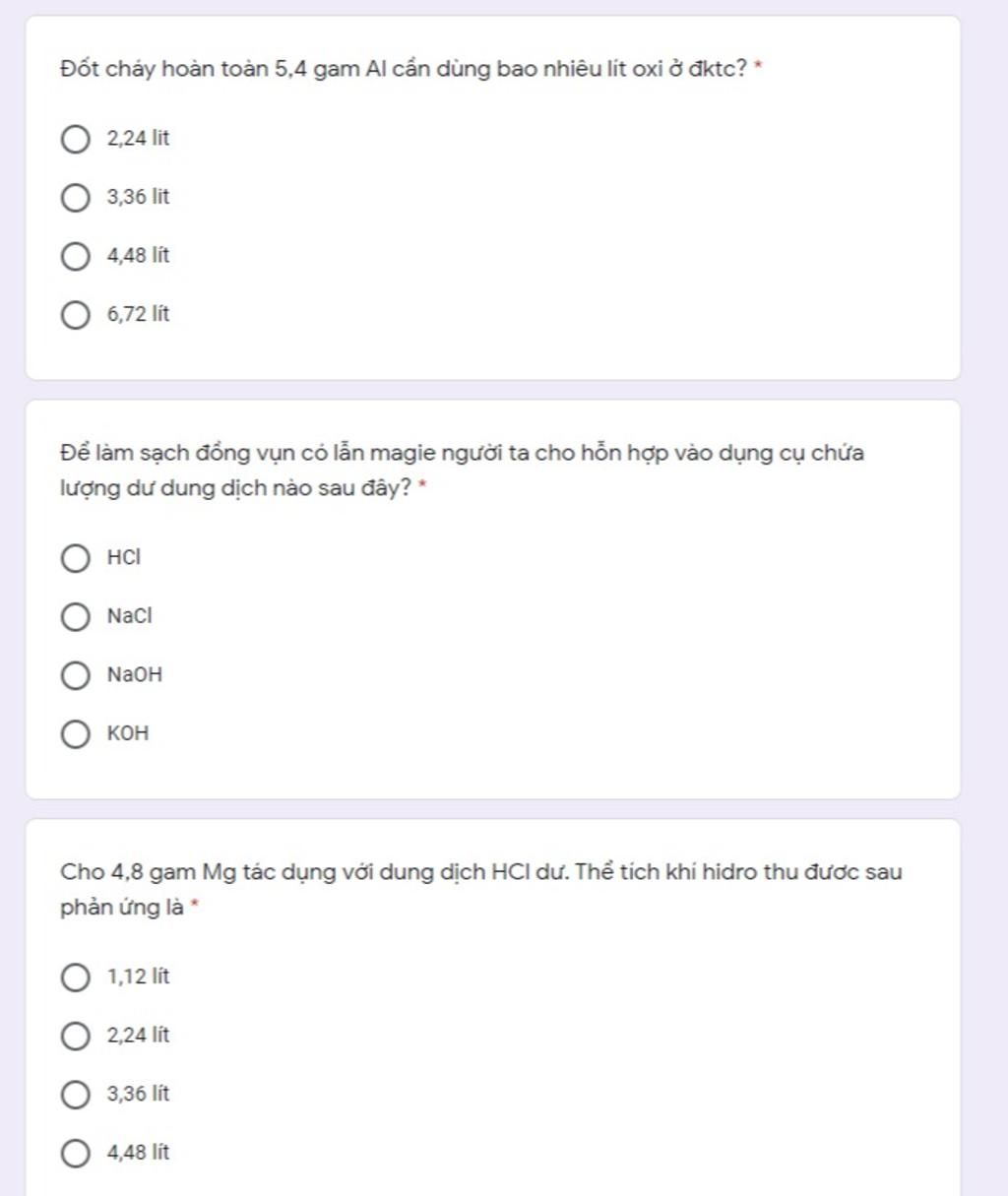
Task: Pick 4,48 lít in the first question
Action: tap(76, 256)
